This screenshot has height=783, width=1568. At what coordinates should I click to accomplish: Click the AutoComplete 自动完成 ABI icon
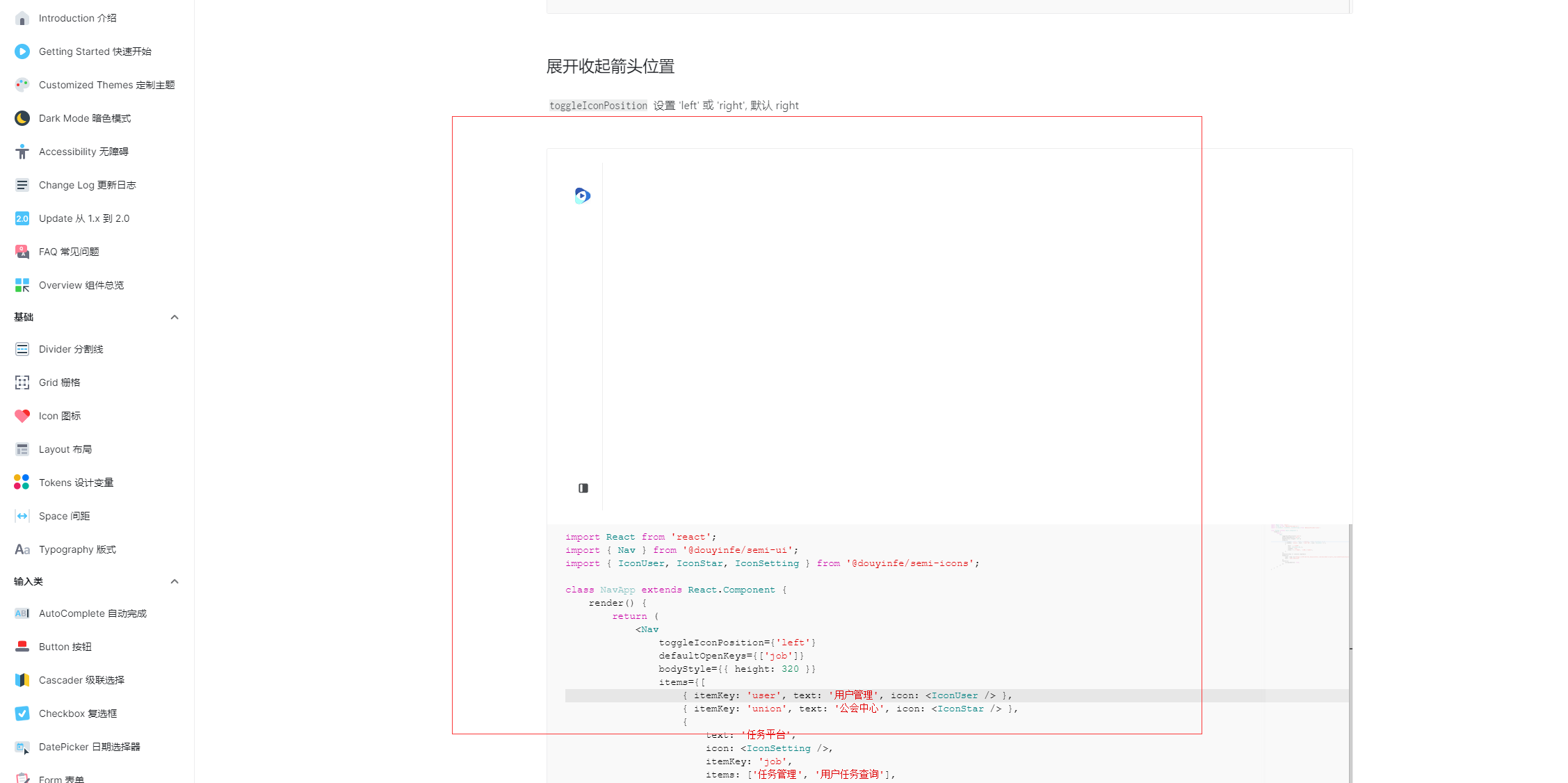[22, 613]
